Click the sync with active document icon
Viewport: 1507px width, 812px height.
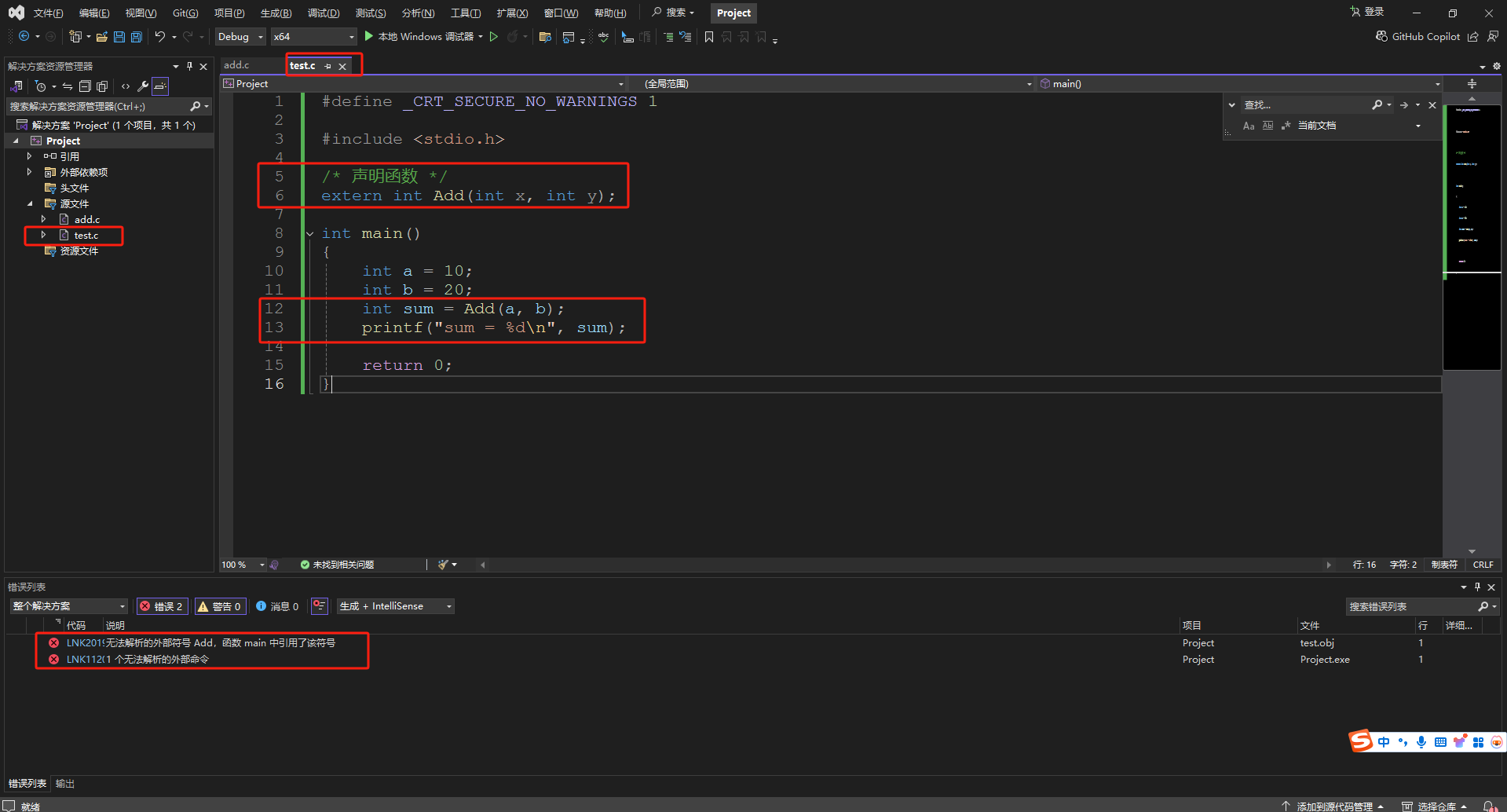click(x=68, y=86)
